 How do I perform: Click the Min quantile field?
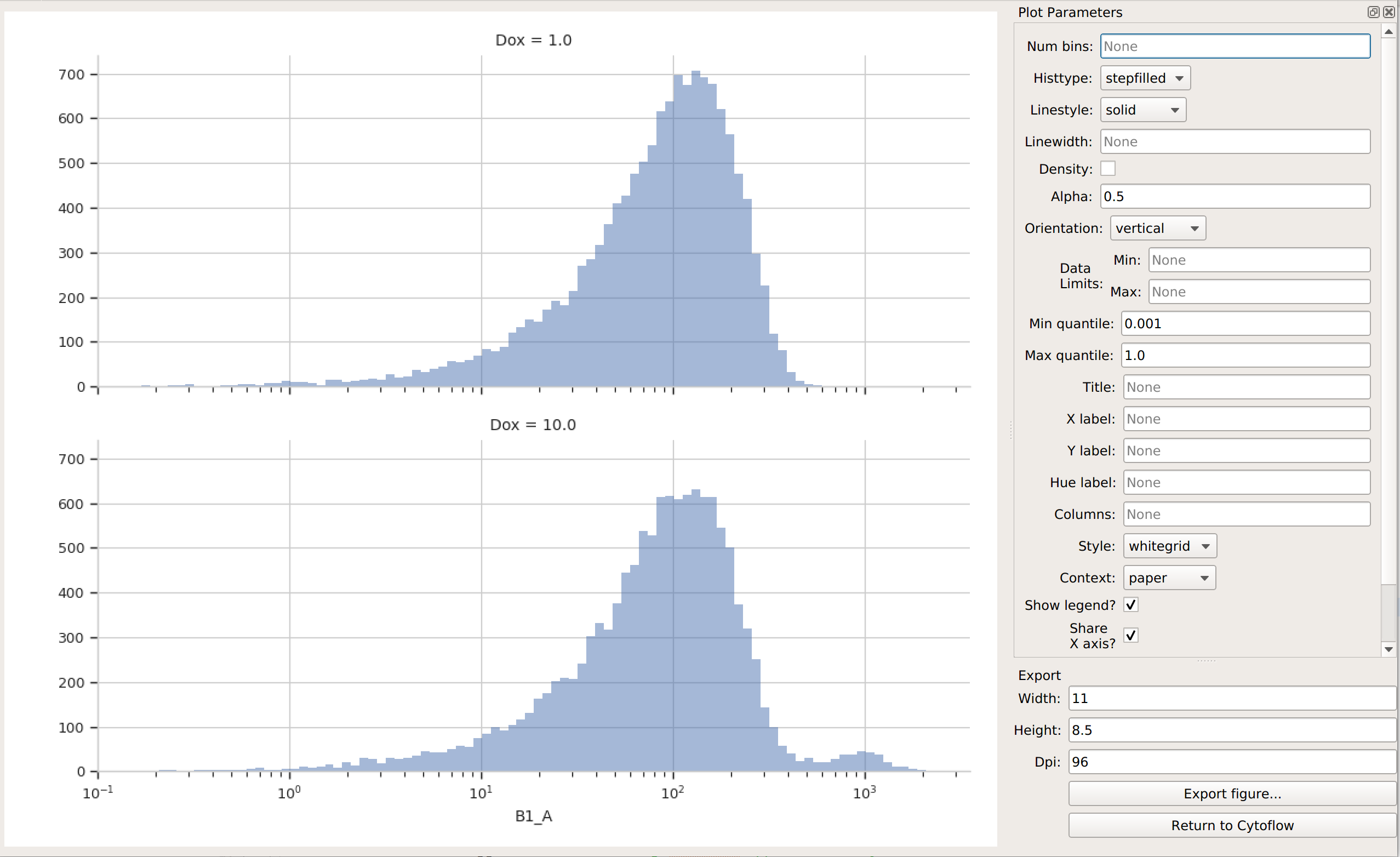(x=1245, y=323)
